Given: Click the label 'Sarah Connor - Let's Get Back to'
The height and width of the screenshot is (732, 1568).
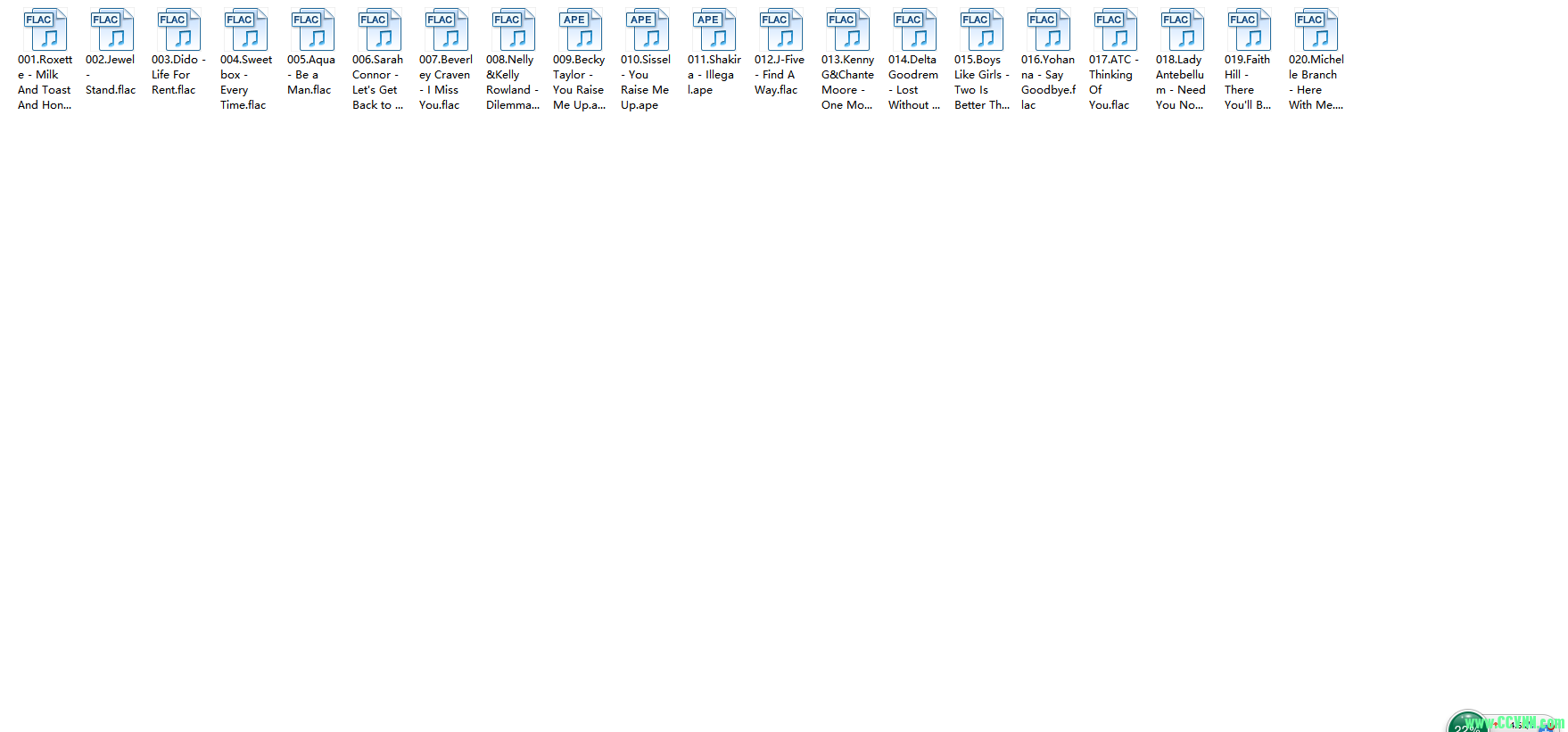Looking at the screenshot, I should tap(378, 82).
